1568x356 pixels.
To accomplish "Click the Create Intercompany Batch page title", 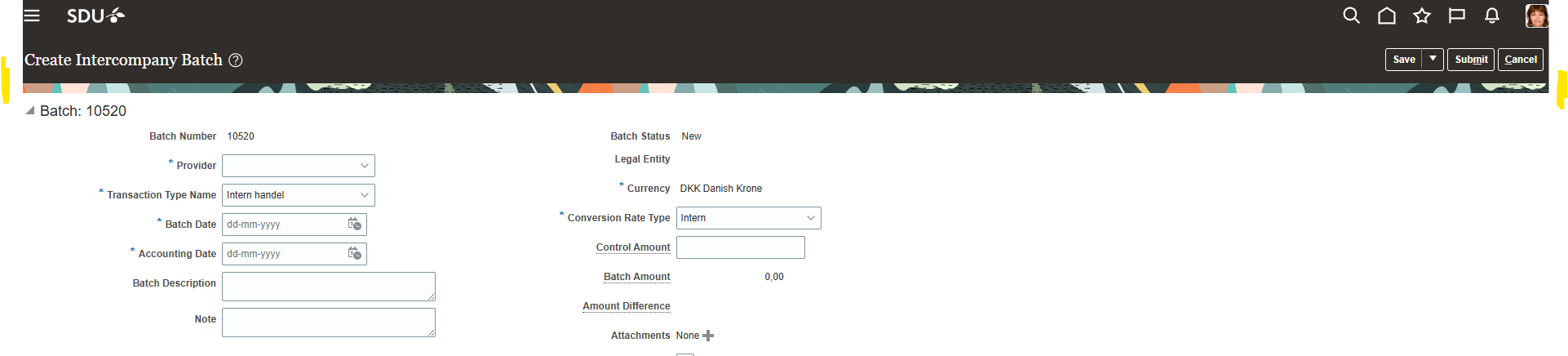I will [x=123, y=60].
